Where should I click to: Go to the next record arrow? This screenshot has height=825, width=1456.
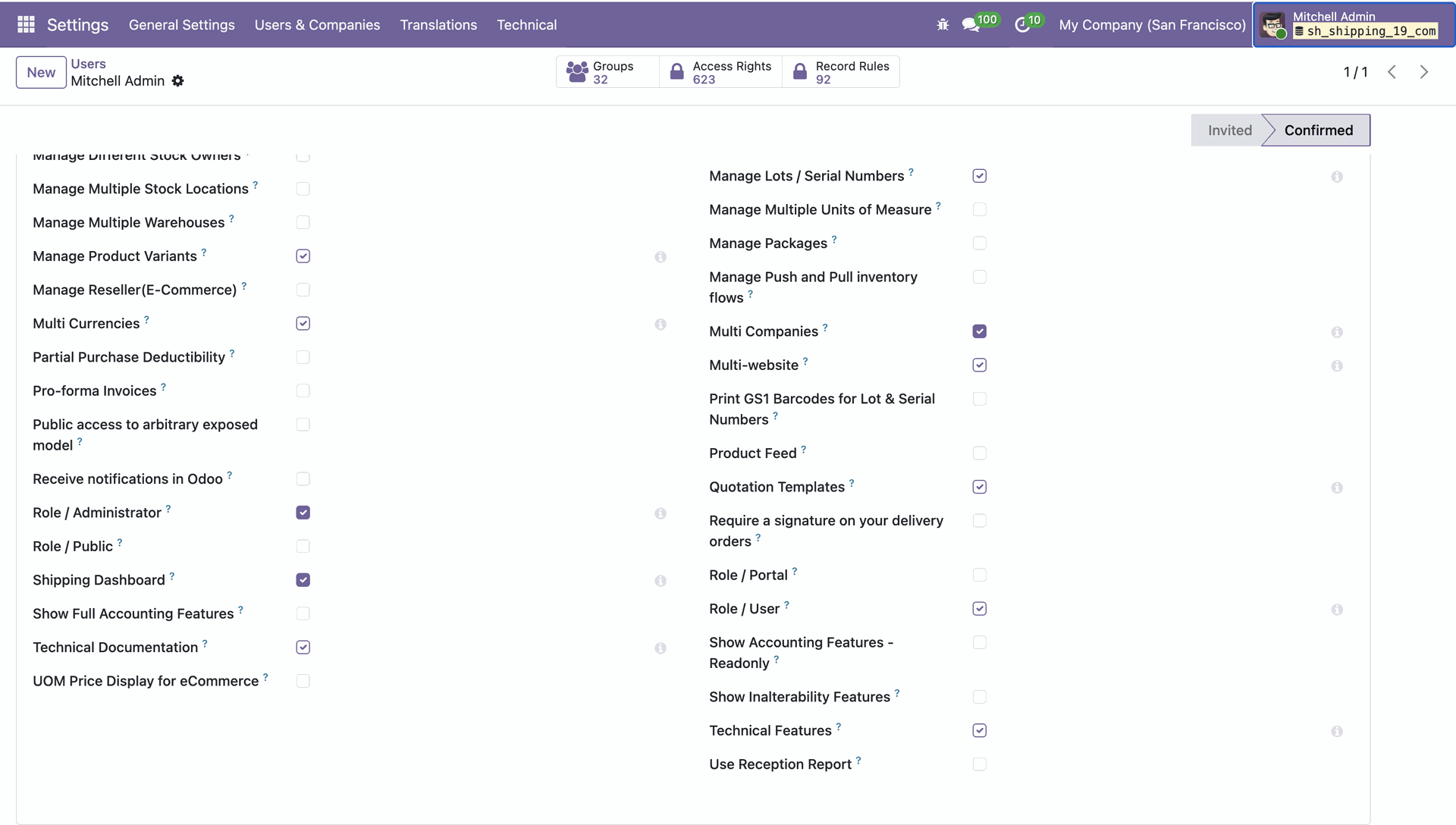pyautogui.click(x=1424, y=72)
